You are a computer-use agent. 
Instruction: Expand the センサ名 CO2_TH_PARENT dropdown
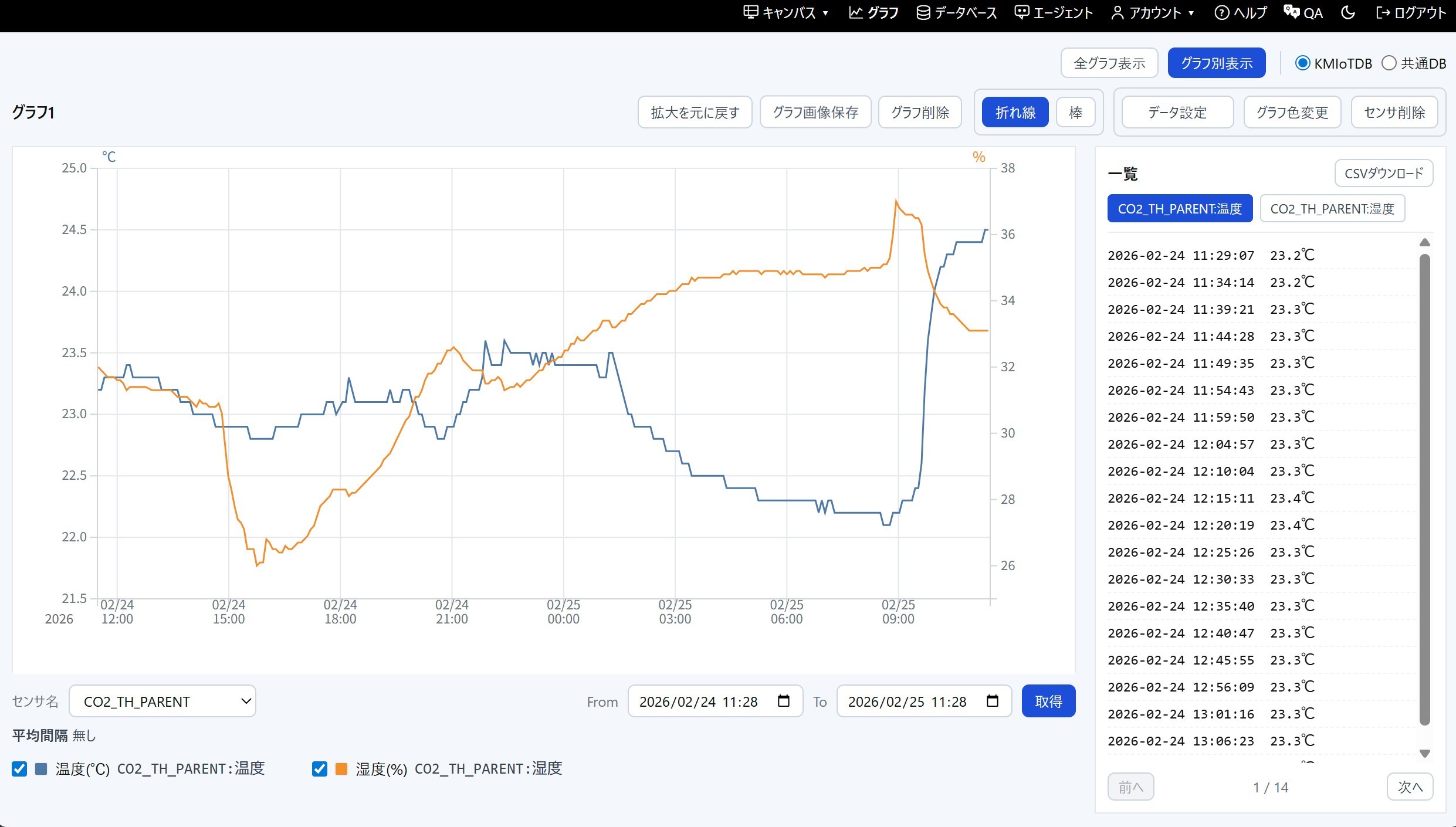[162, 701]
